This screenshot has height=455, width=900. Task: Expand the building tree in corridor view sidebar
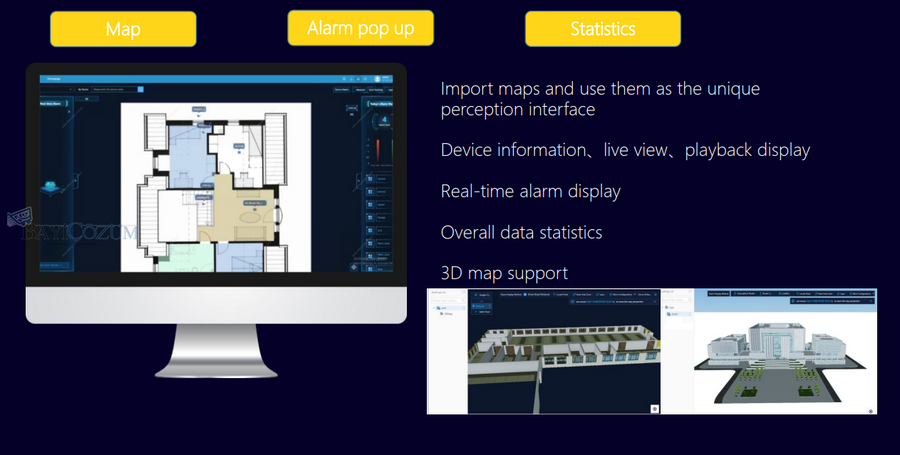click(434, 307)
